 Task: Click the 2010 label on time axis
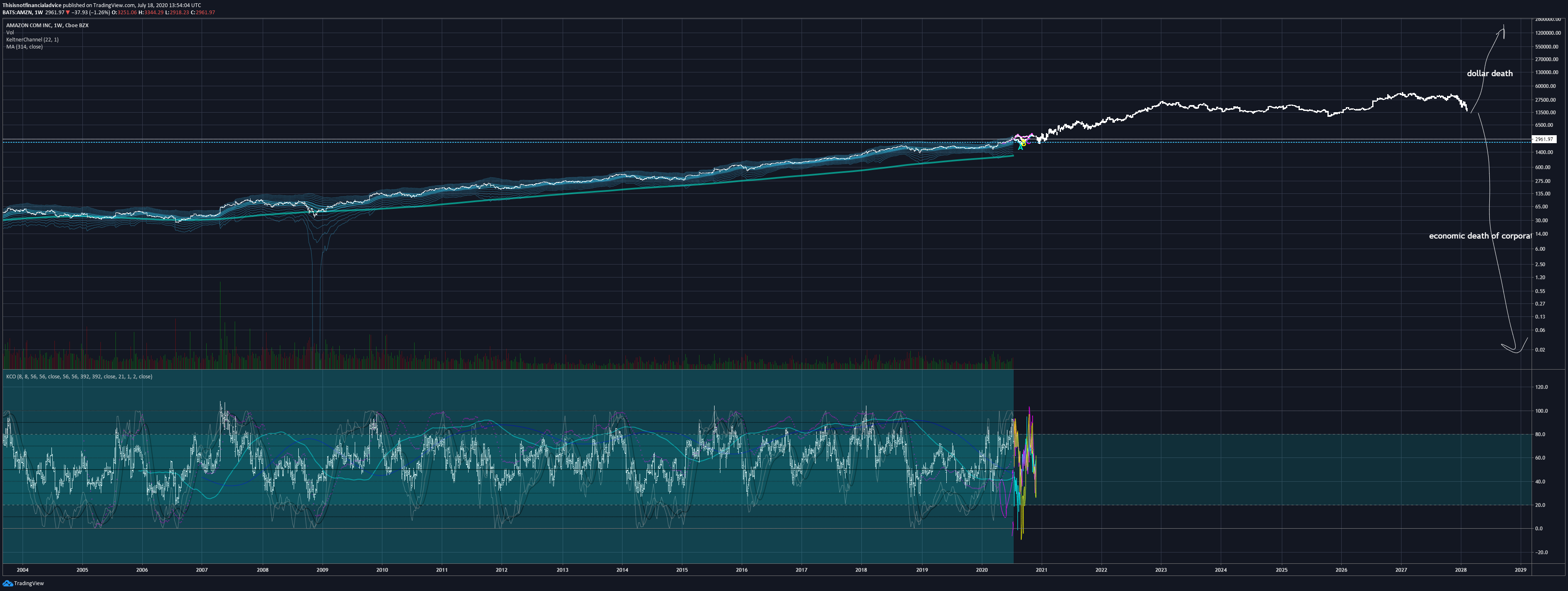coord(382,570)
